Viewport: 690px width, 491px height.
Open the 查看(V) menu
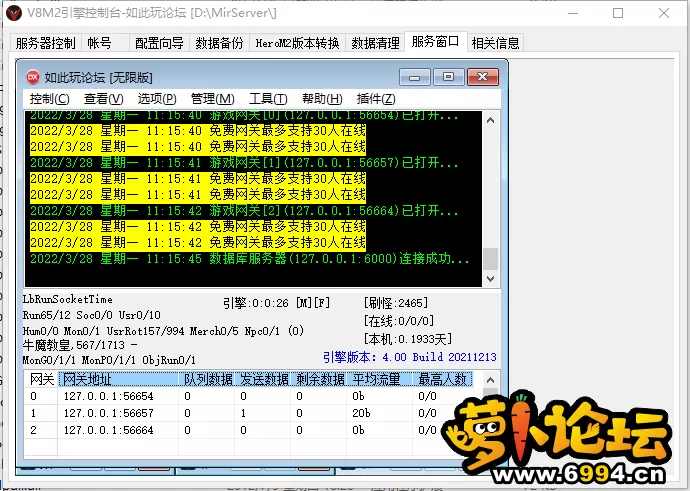click(103, 99)
